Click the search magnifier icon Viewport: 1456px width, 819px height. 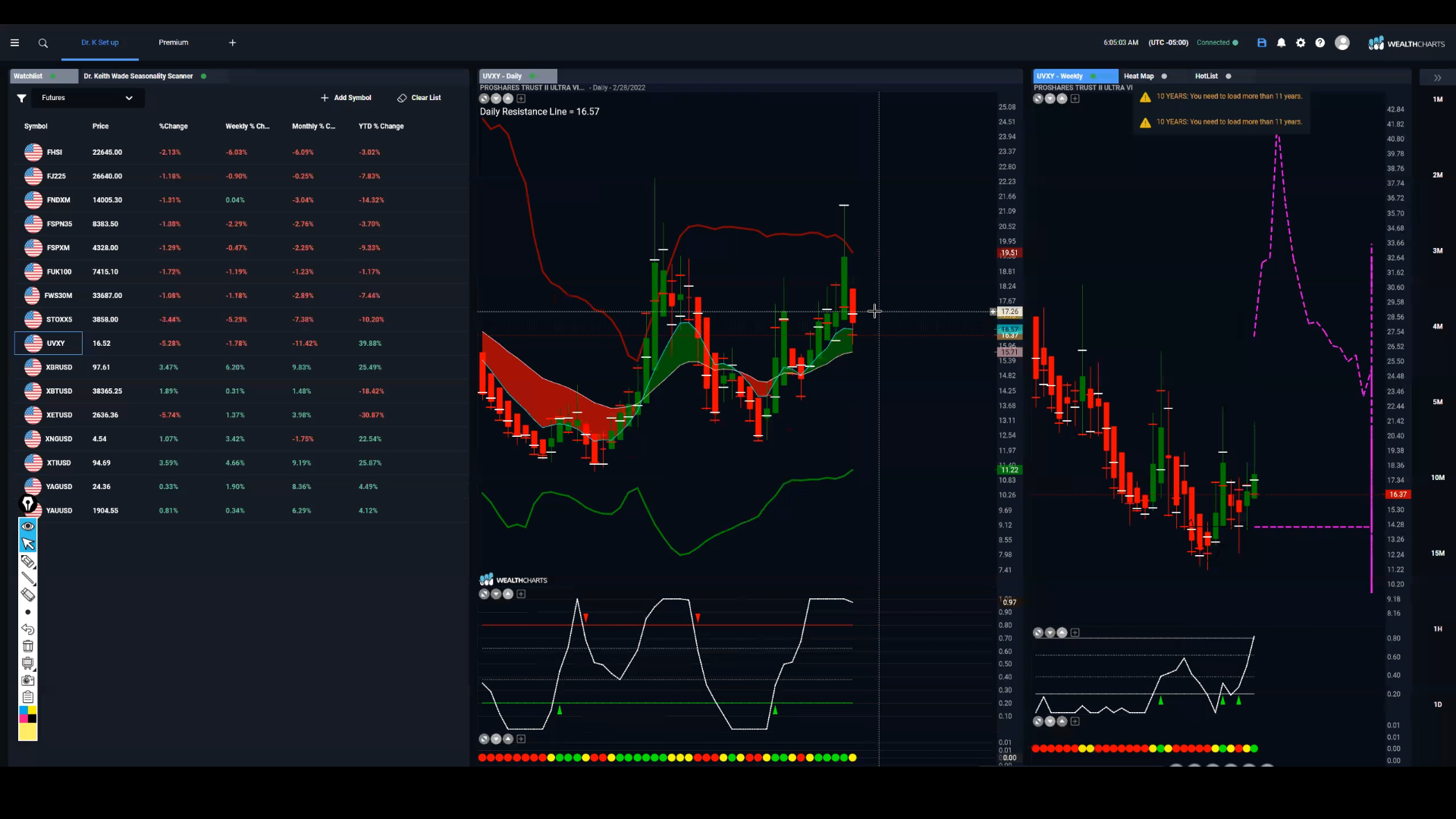click(43, 43)
